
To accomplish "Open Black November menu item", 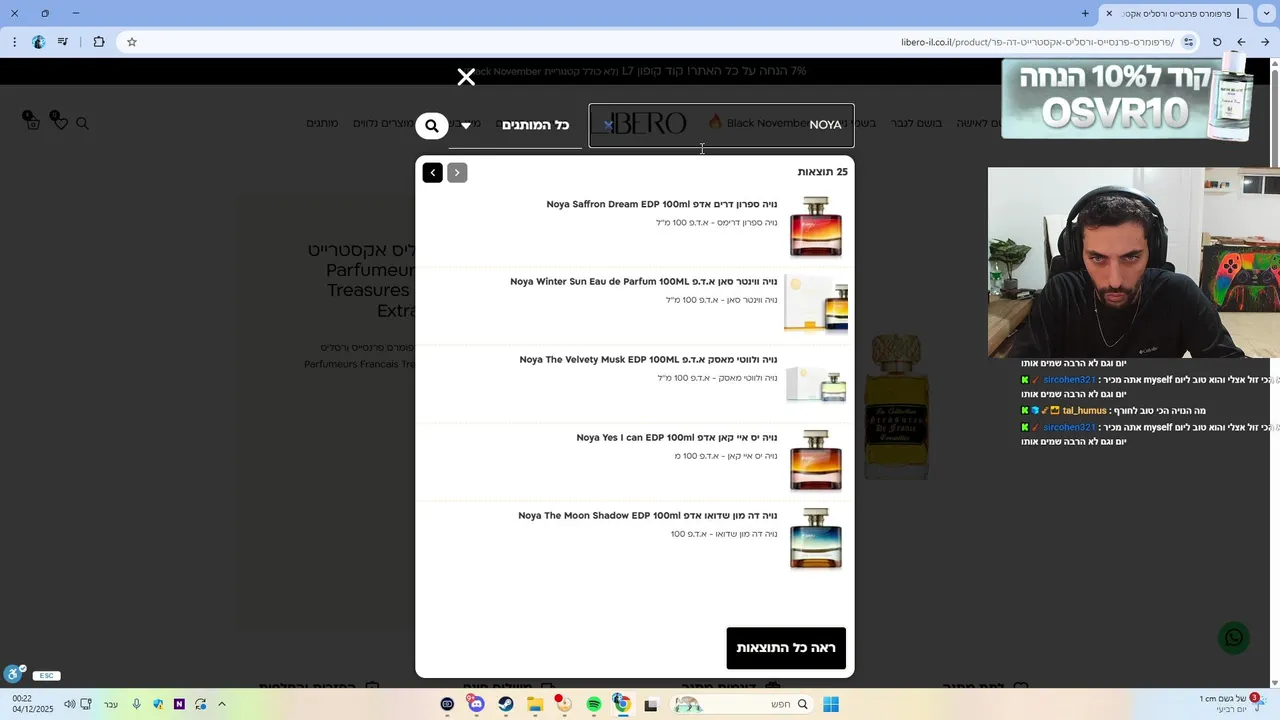I will [760, 123].
